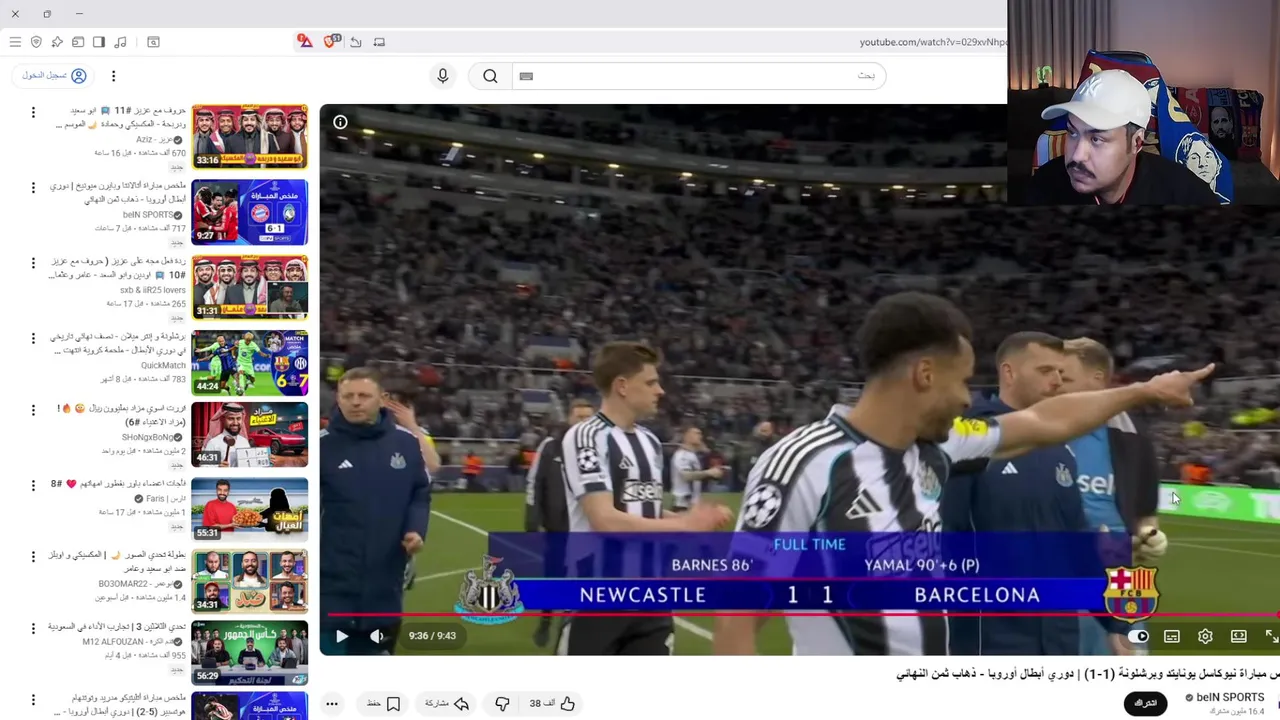The image size is (1280, 720).
Task: Open options menu for Faris video
Action: click(x=33, y=484)
